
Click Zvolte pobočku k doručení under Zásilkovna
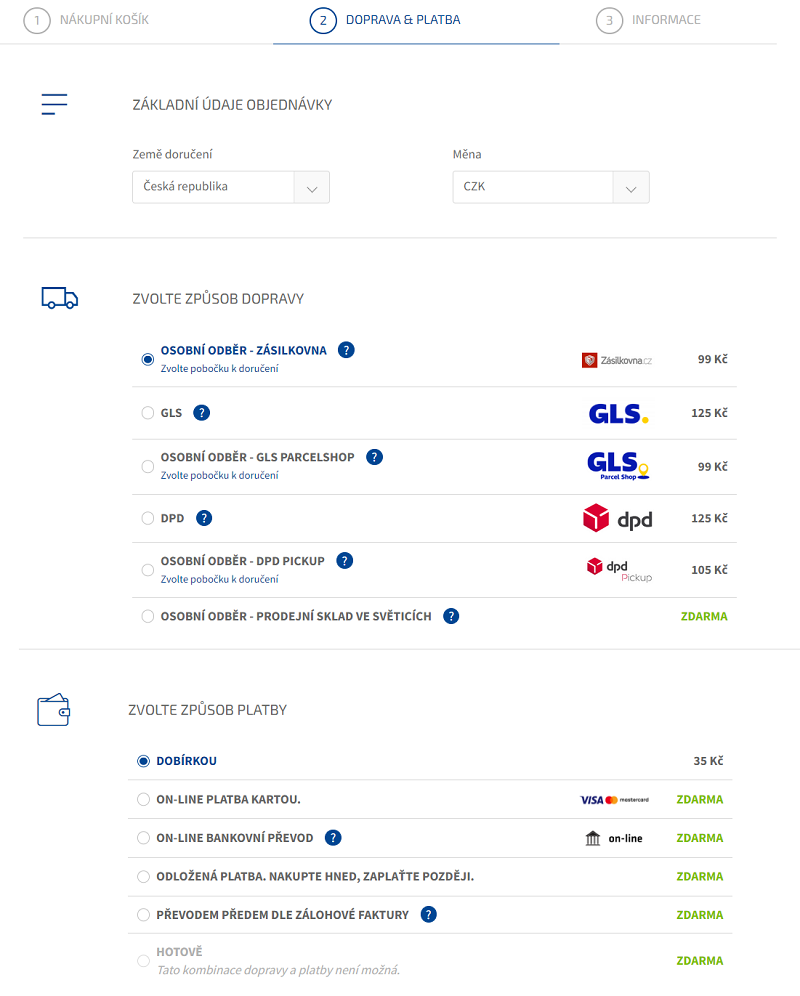(x=219, y=368)
